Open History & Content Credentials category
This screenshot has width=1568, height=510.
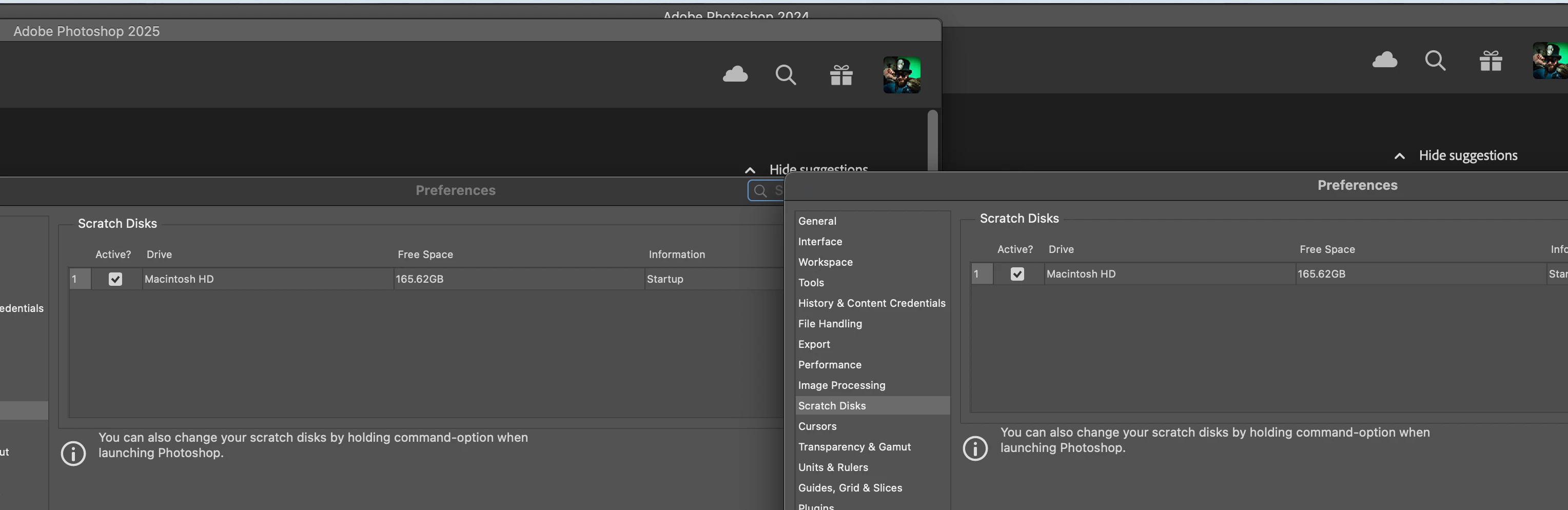coord(872,303)
